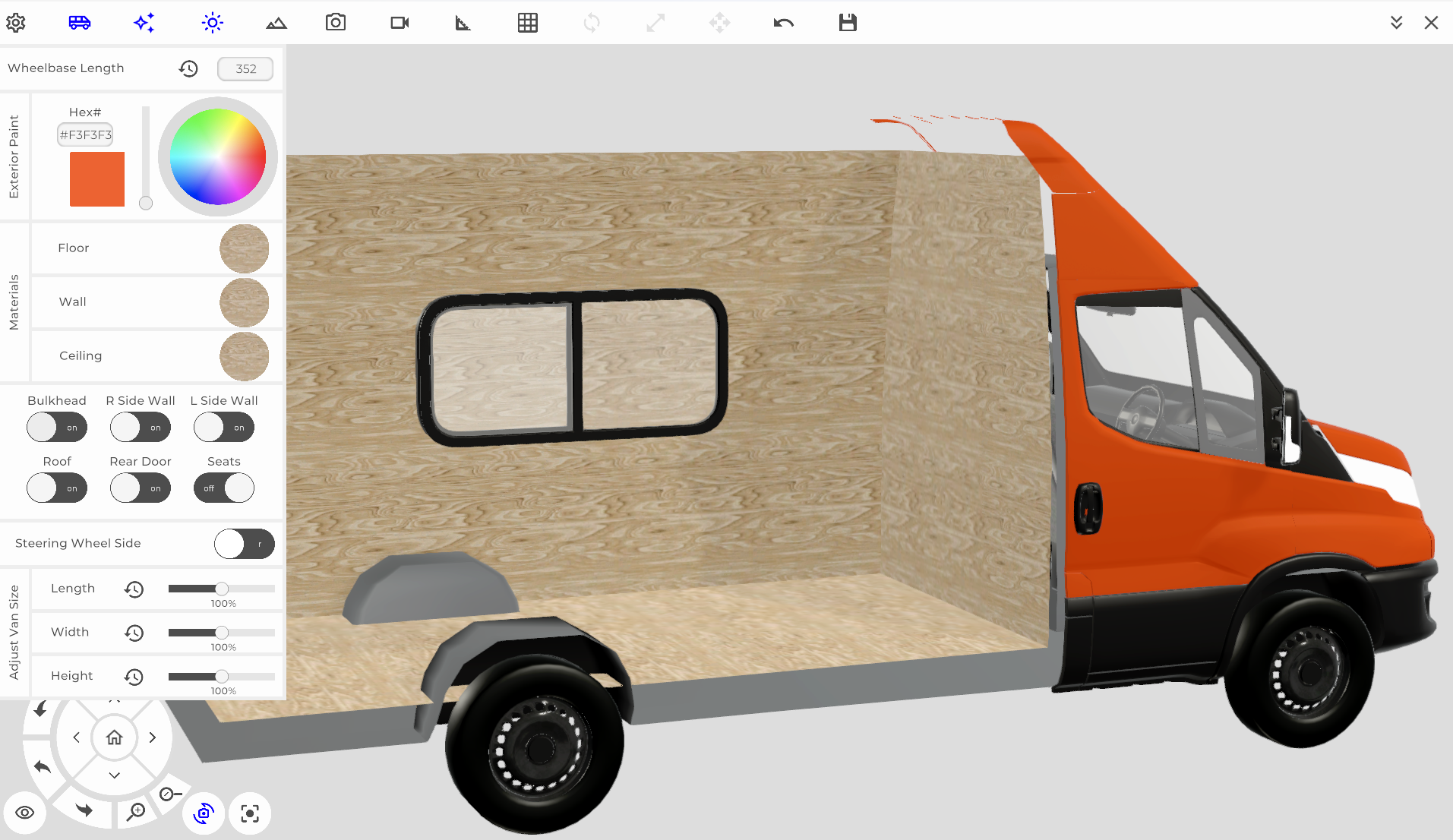Open the mountain landscape environment tool

pos(276,24)
